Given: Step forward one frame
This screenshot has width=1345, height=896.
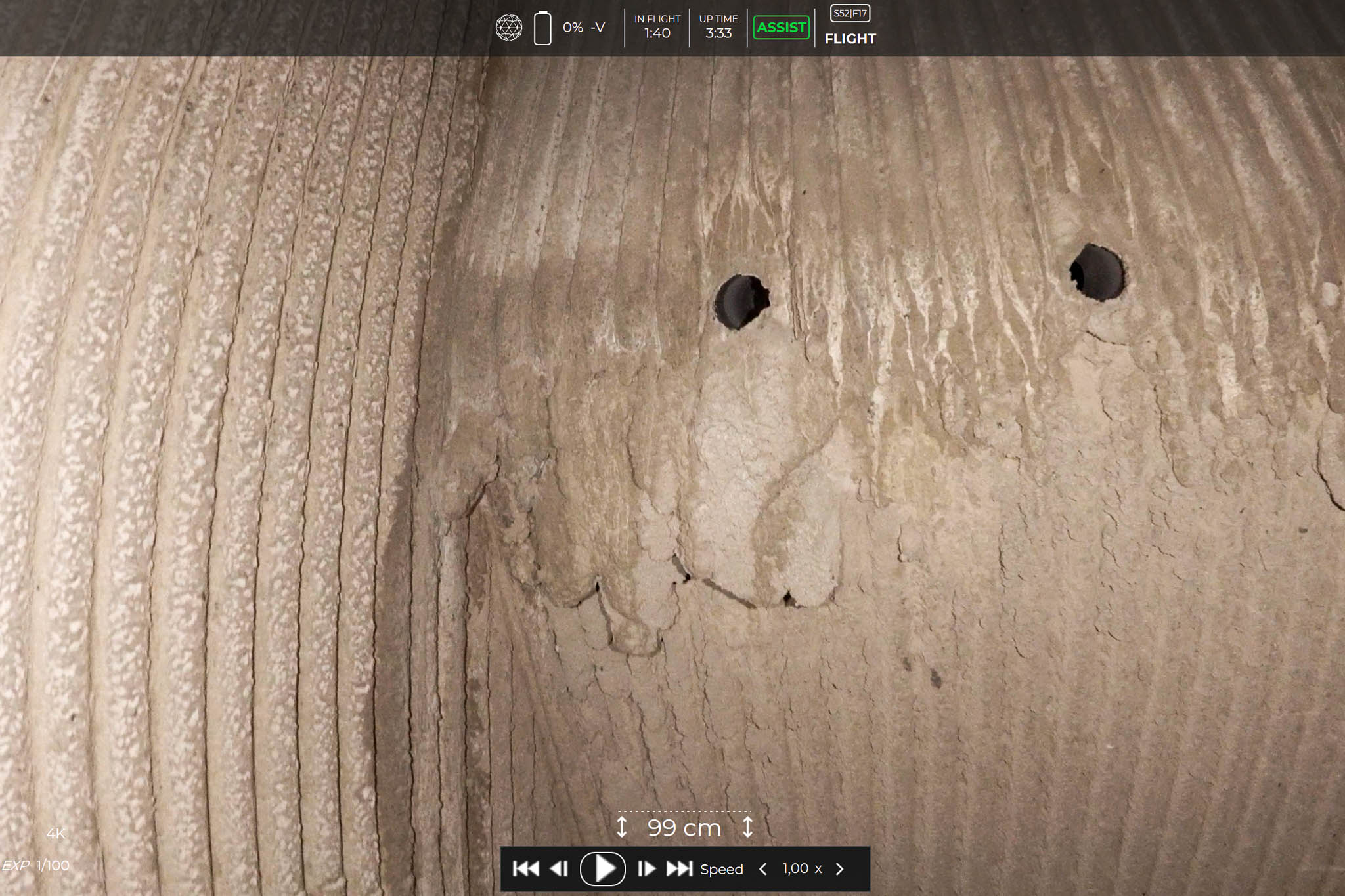Looking at the screenshot, I should point(646,868).
